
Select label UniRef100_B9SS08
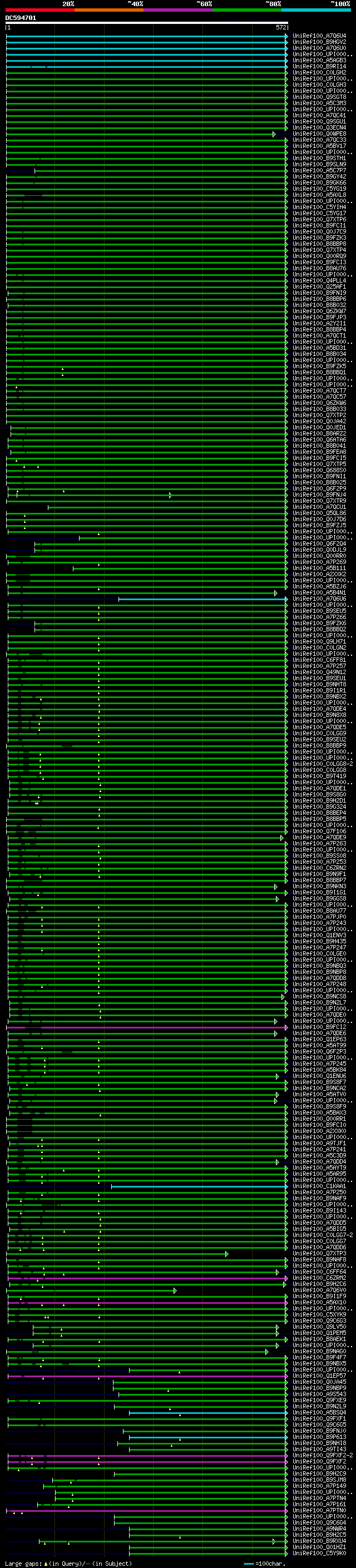[319, 855]
